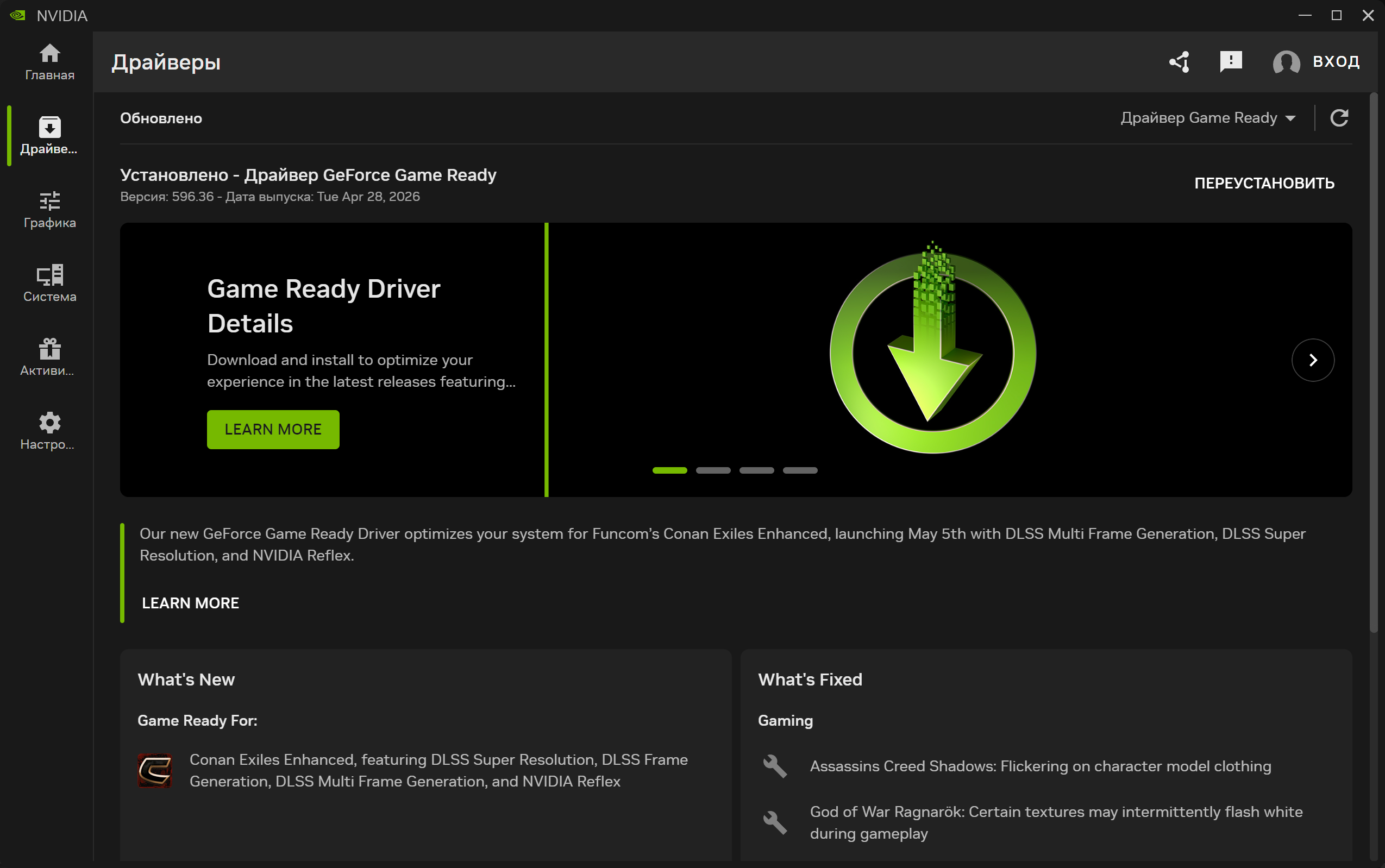Open LEARN MORE link below description
Screen dimensions: 1385x868
190,603
